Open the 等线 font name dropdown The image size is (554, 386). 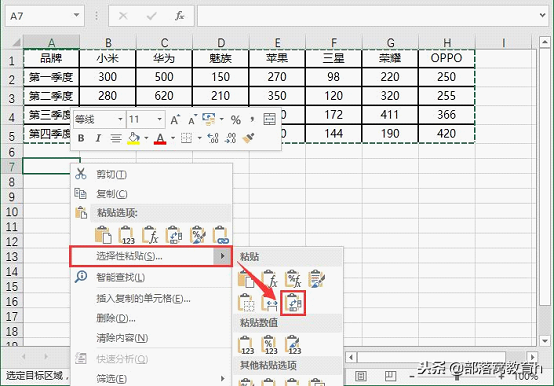point(120,119)
